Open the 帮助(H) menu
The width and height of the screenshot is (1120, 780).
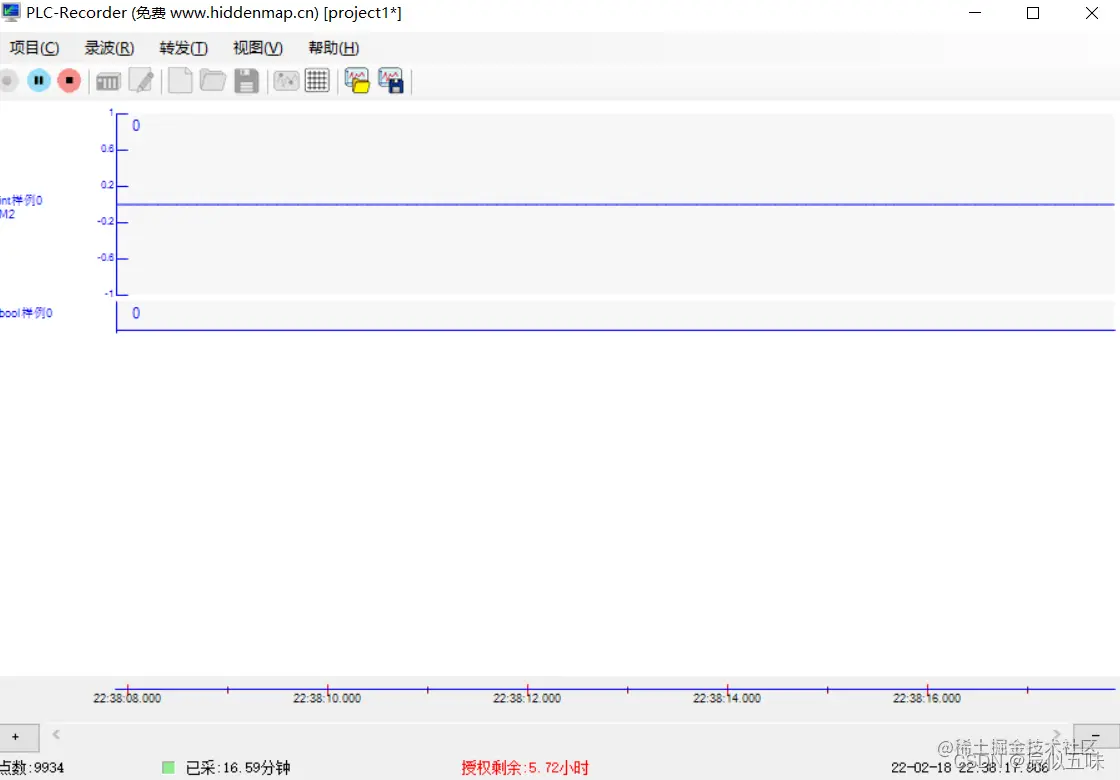tap(334, 48)
